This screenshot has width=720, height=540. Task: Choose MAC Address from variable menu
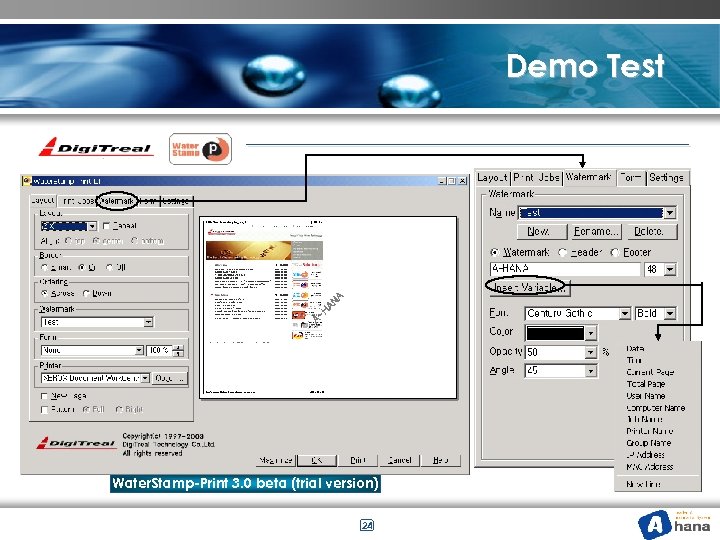pyautogui.click(x=649, y=467)
